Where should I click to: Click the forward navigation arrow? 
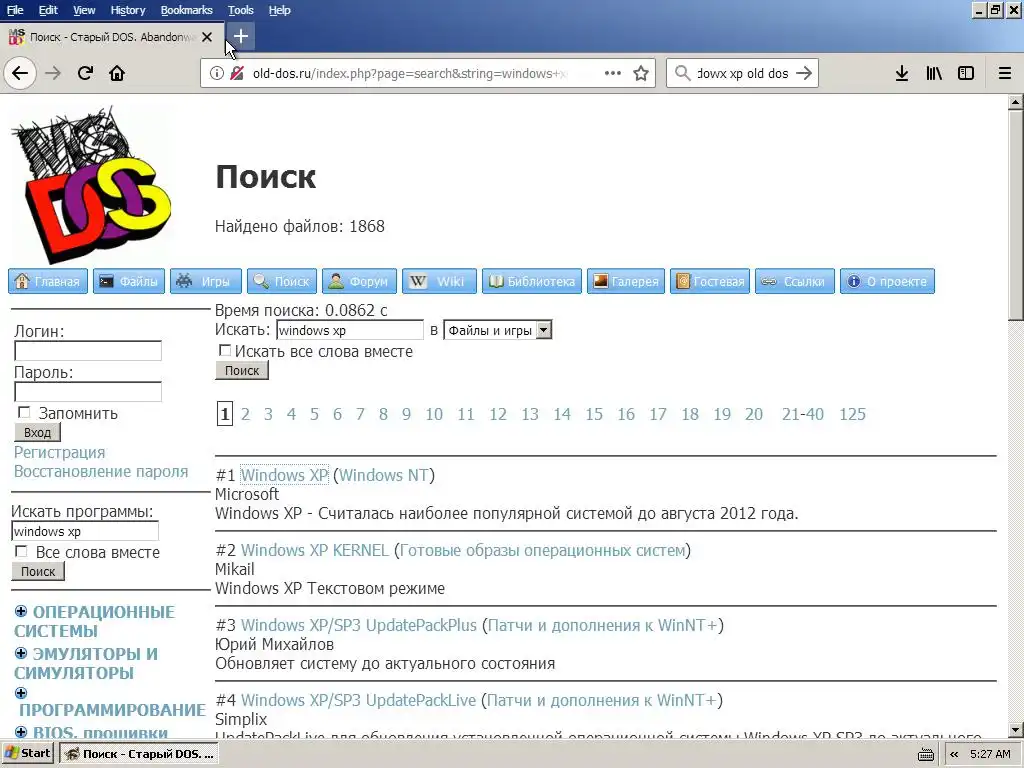point(53,73)
